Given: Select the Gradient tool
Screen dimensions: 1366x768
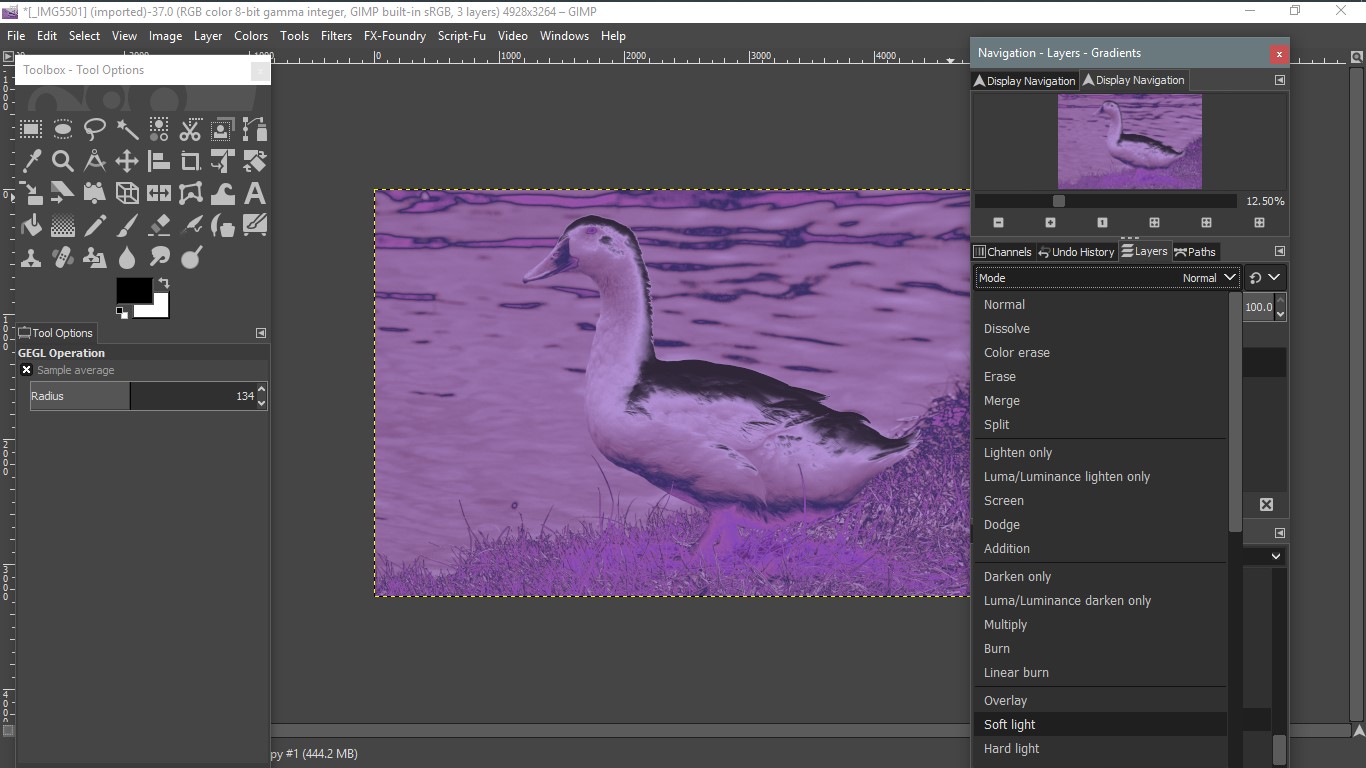Looking at the screenshot, I should [x=63, y=225].
